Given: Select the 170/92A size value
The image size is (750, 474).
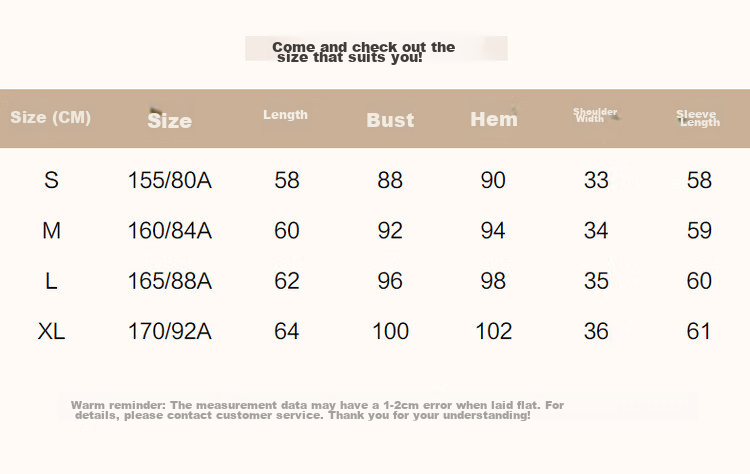Looking at the screenshot, I should pyautogui.click(x=170, y=331).
